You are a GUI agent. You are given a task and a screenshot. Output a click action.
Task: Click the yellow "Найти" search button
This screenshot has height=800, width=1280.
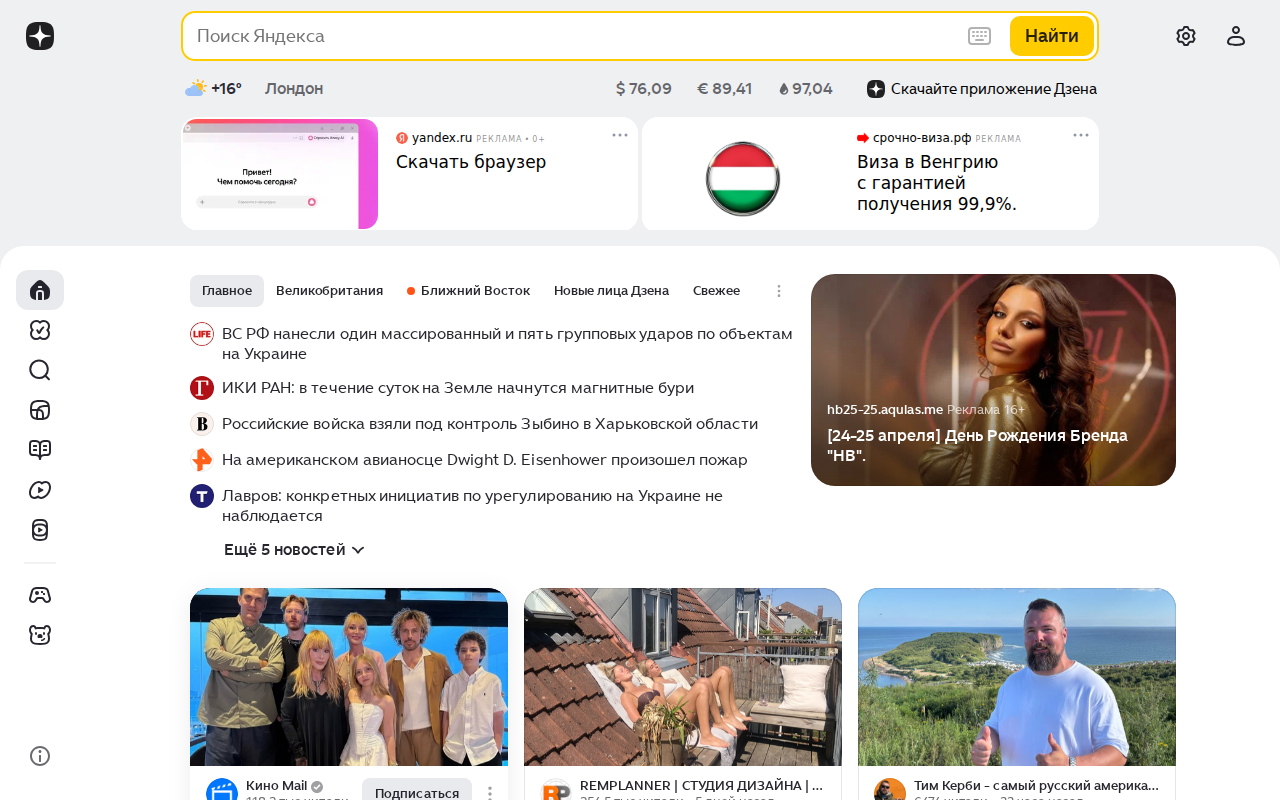click(1052, 36)
